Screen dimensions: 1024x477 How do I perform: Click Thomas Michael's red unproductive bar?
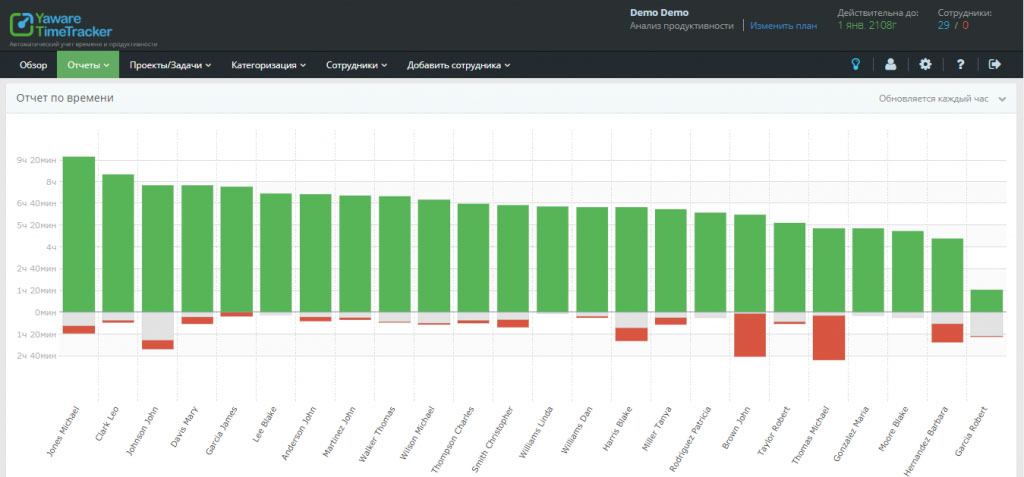point(829,337)
